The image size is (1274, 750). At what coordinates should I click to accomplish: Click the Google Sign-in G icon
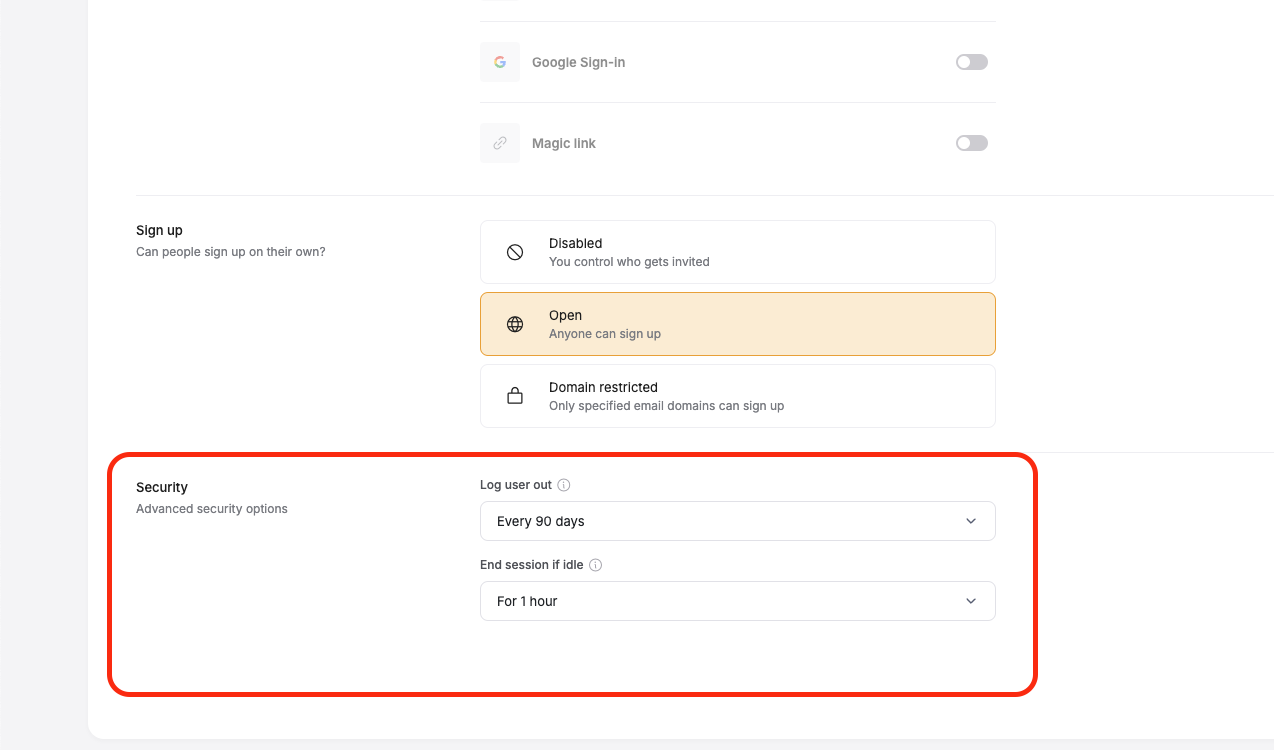pos(500,61)
